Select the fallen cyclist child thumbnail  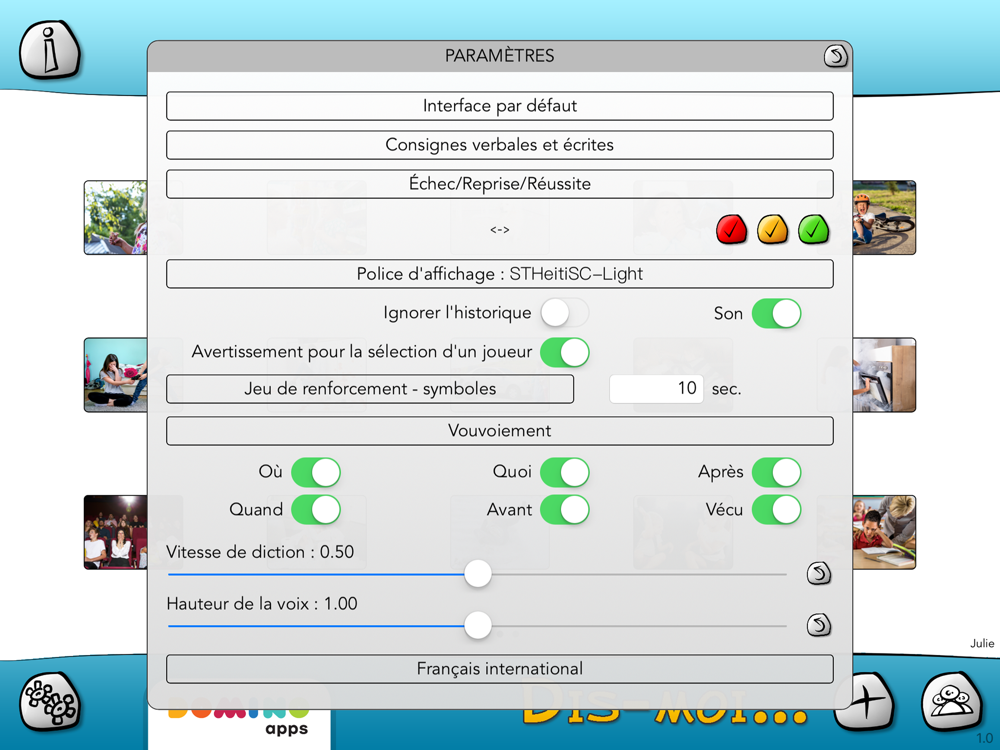[884, 217]
